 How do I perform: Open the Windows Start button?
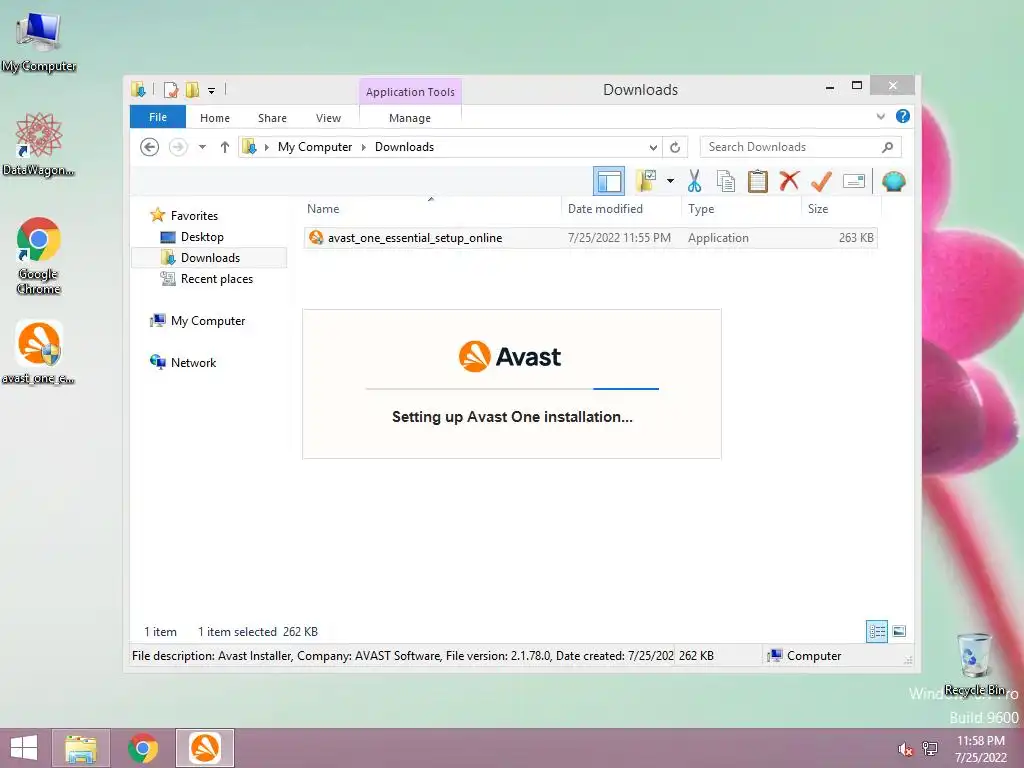(x=24, y=748)
